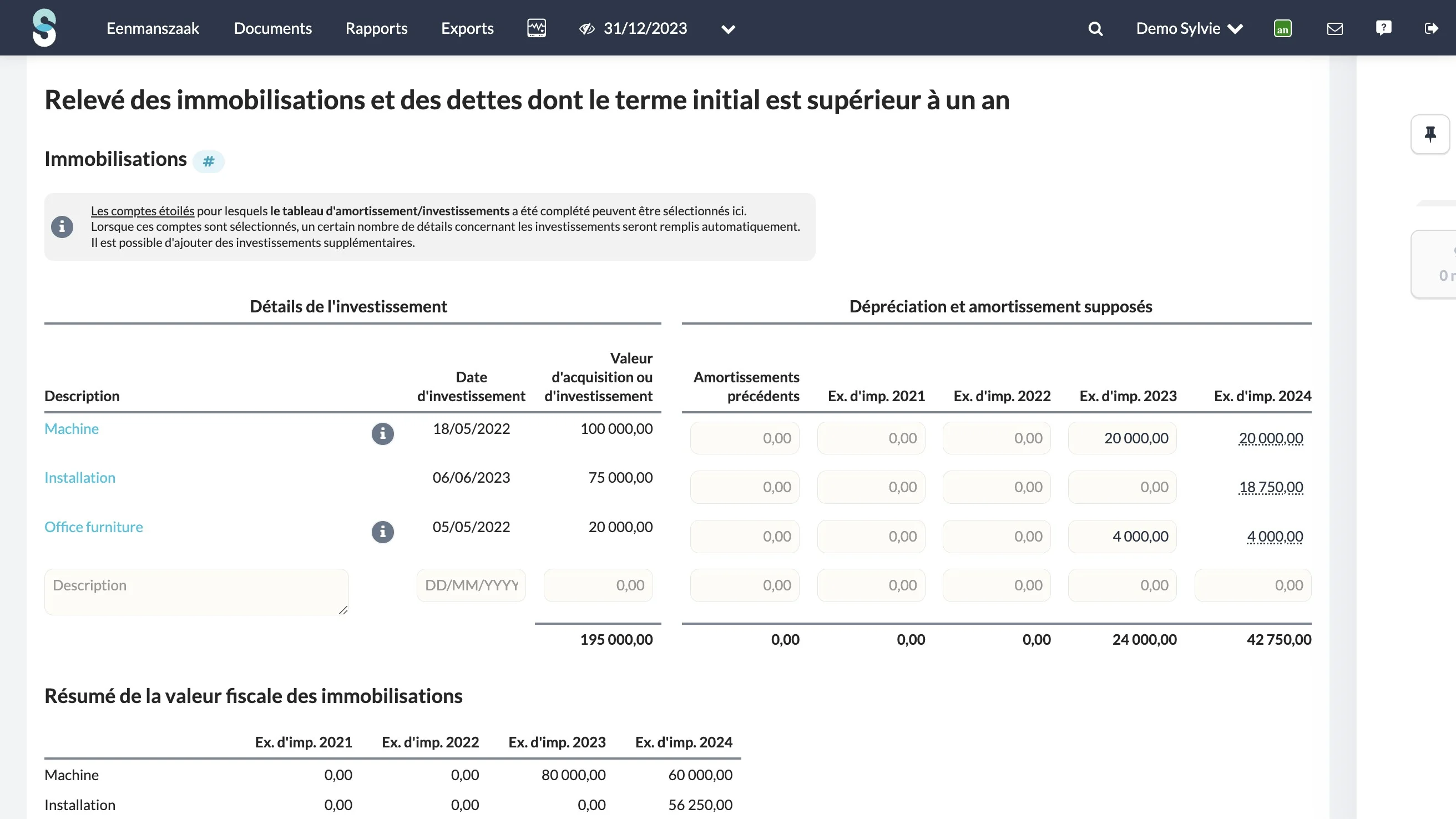Open the Machine asset link
Image resolution: width=1456 pixels, height=819 pixels.
pyautogui.click(x=72, y=428)
